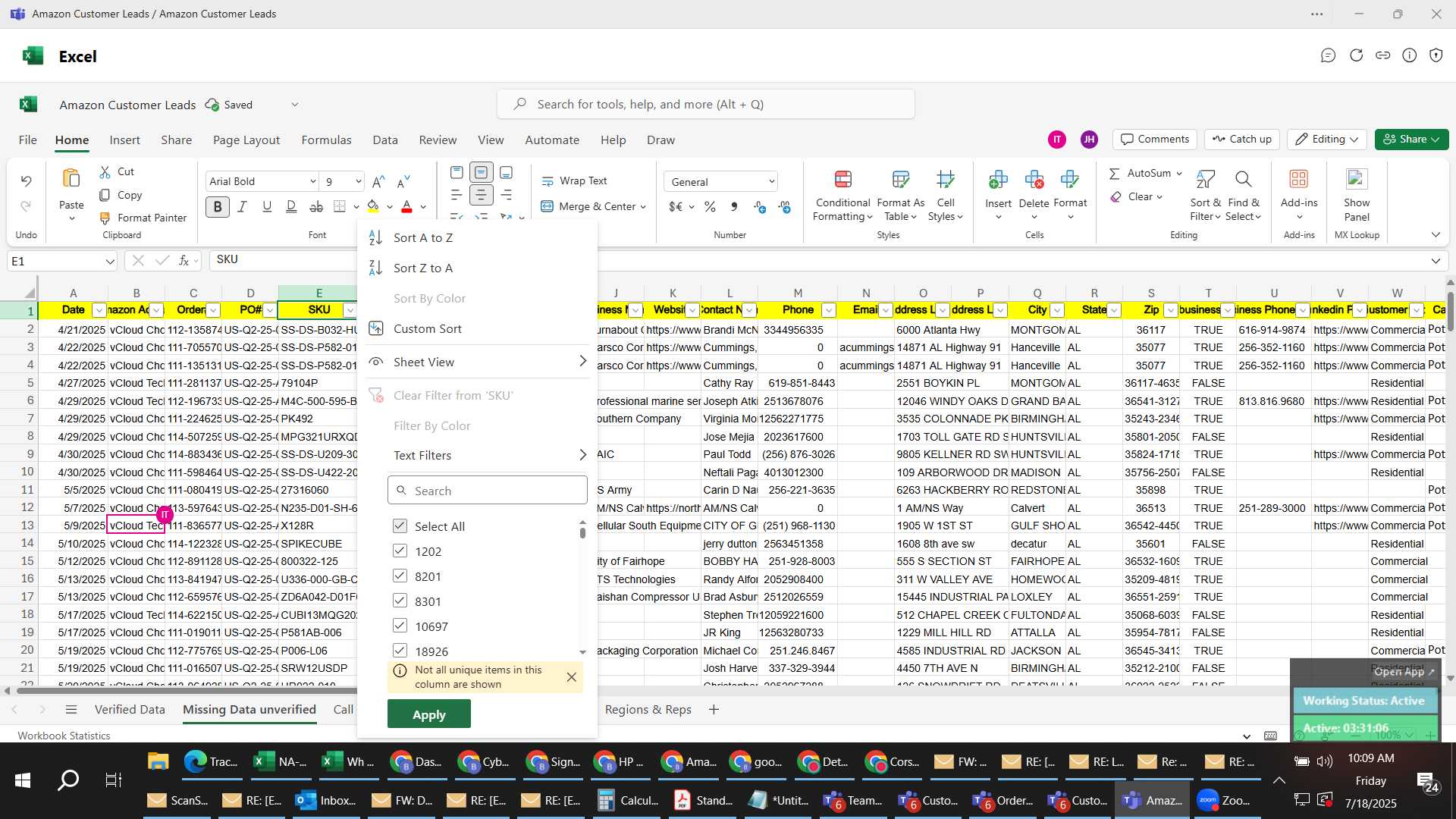Click the Apply filter button
Image resolution: width=1456 pixels, height=819 pixels.
(429, 714)
